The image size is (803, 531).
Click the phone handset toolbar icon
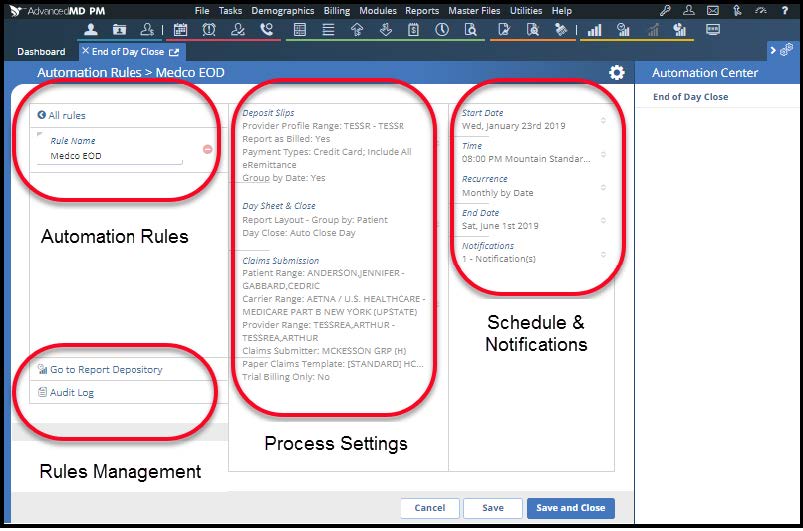click(266, 30)
